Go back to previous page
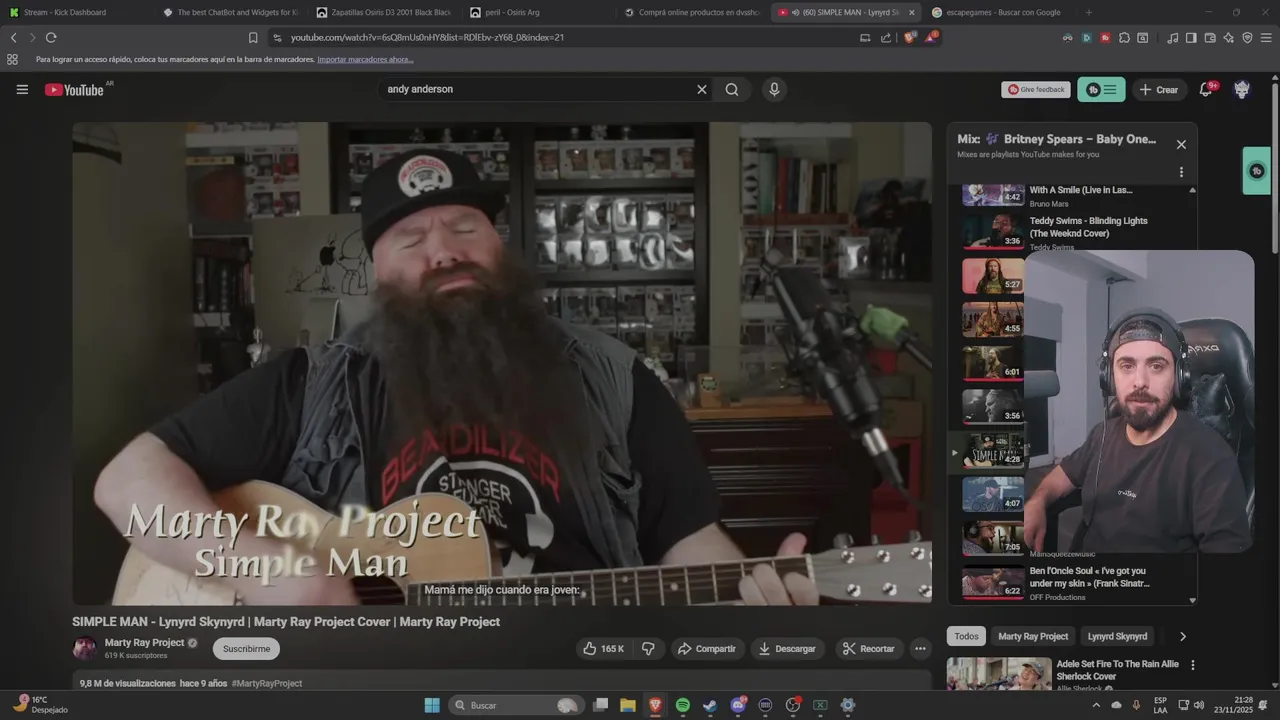This screenshot has width=1280, height=720. (x=13, y=37)
